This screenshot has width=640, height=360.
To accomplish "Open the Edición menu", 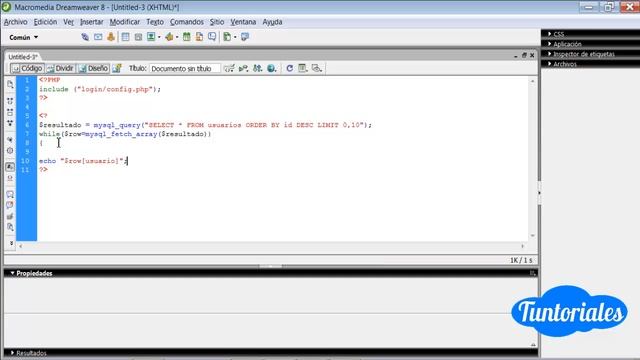I will click(x=45, y=22).
